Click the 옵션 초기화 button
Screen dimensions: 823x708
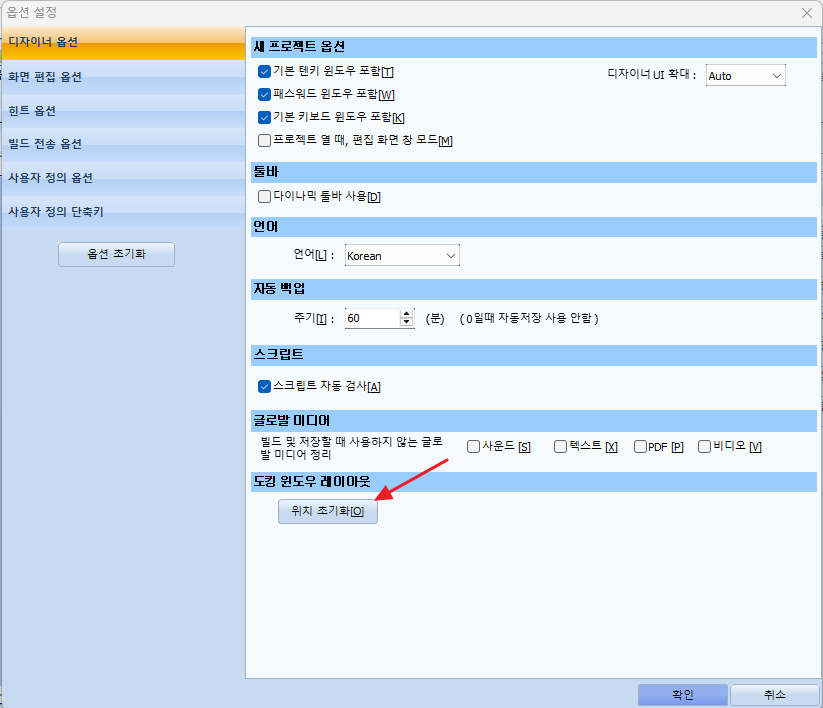[x=116, y=254]
